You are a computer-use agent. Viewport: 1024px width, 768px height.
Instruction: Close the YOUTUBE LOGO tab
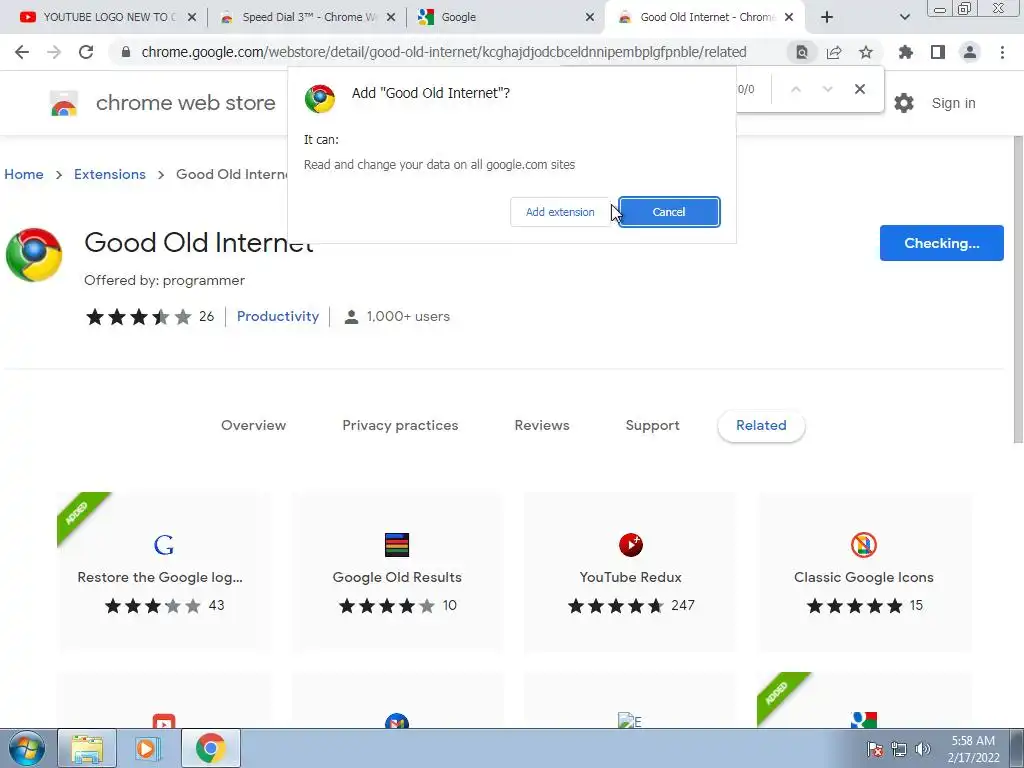point(192,18)
